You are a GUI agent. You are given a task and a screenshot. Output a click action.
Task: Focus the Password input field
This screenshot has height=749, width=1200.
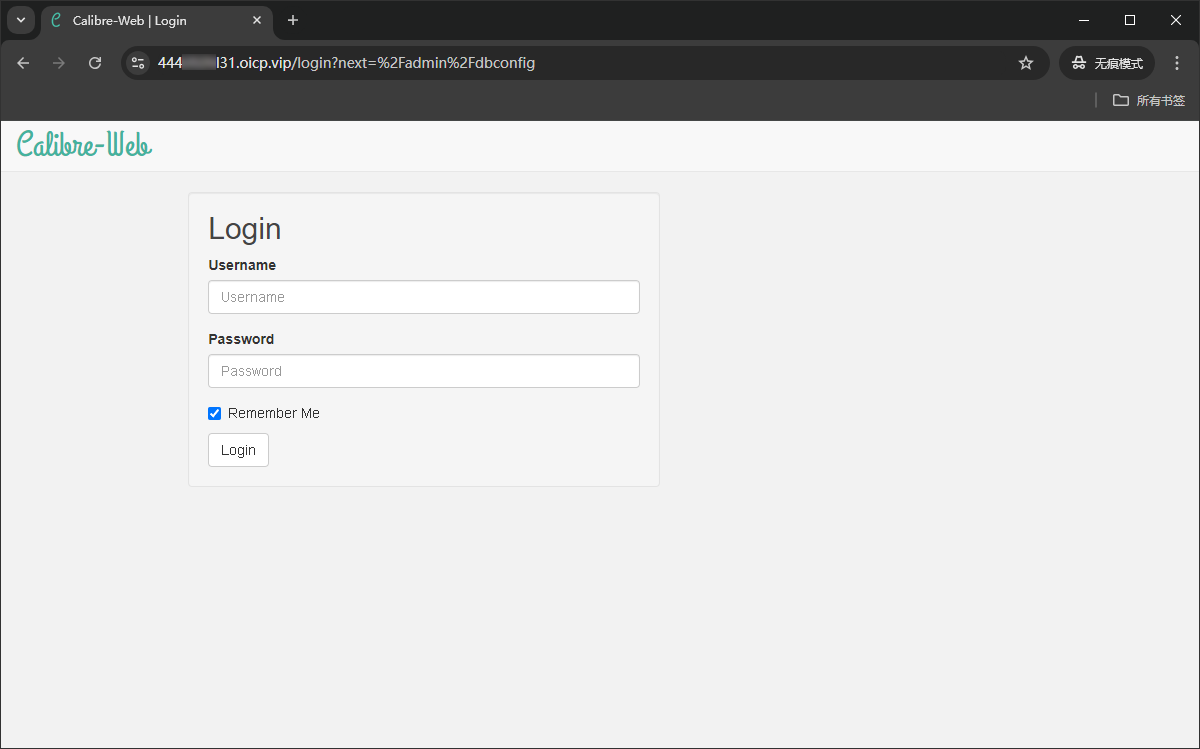423,371
